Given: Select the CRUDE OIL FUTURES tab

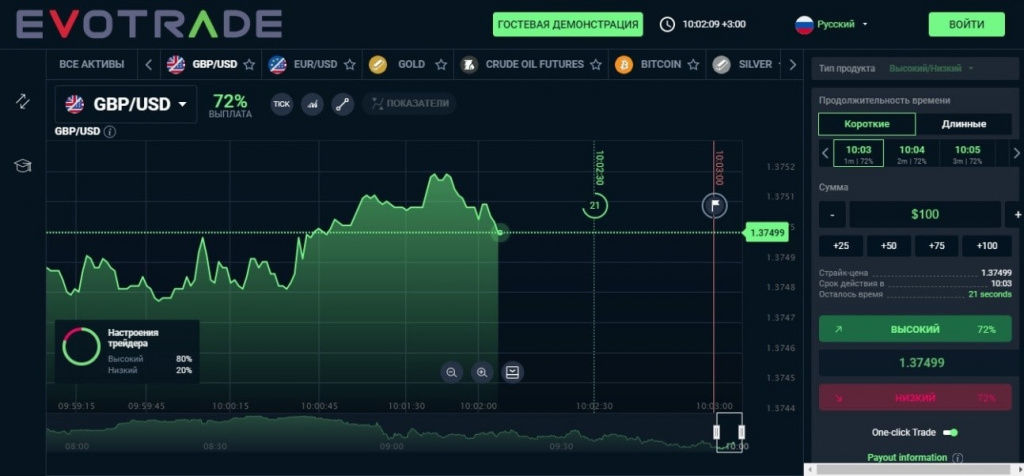Looking at the screenshot, I should [531, 65].
